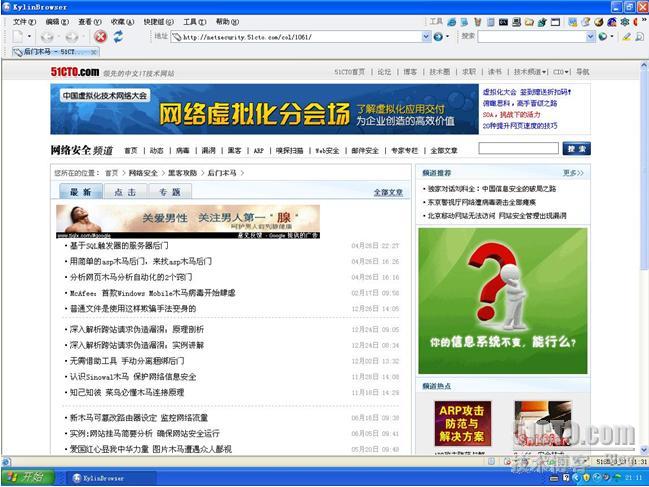Switch to the 点击 tab

pyautogui.click(x=125, y=192)
